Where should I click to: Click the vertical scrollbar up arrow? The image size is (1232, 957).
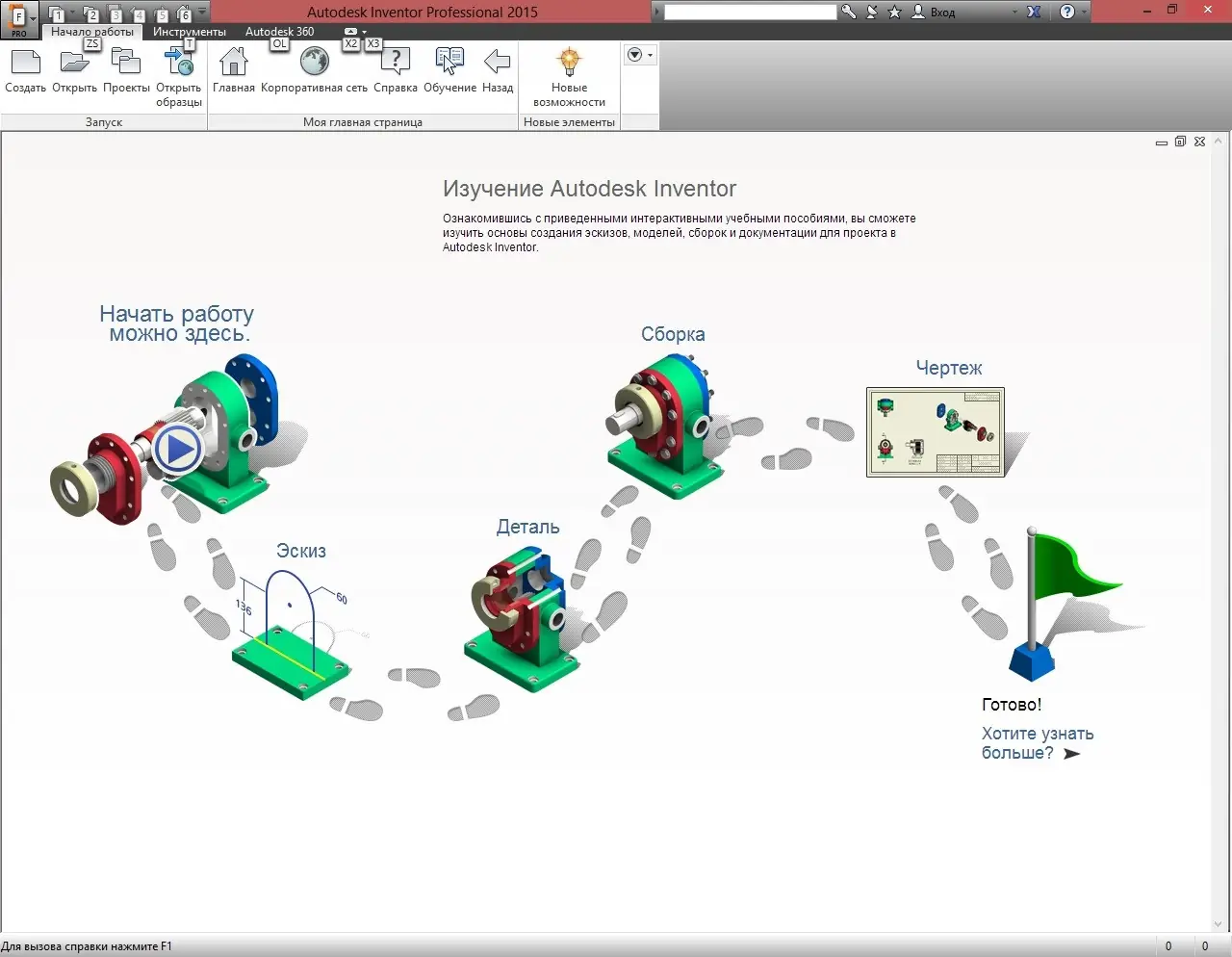tap(1219, 140)
